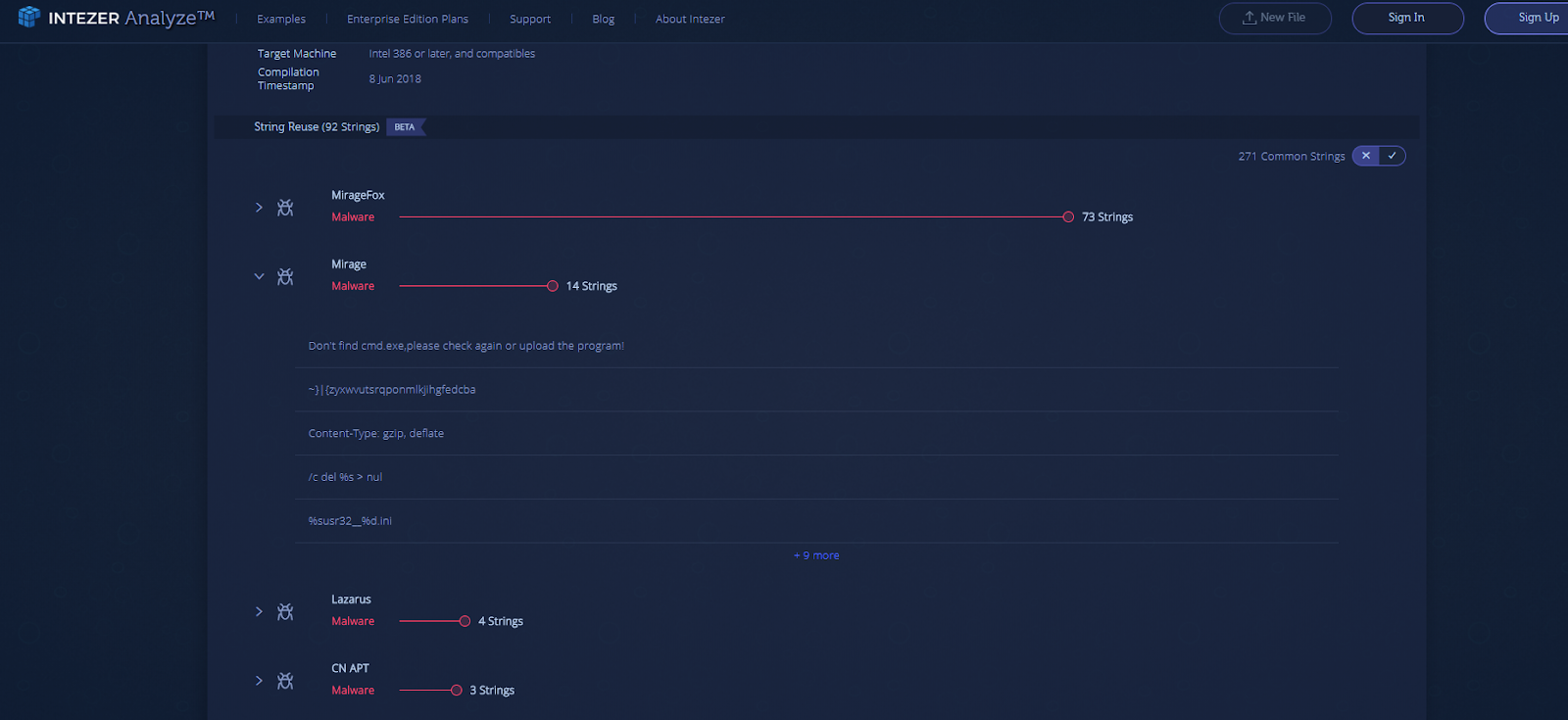The image size is (1568, 720).
Task: Click the MirageFox family name
Action: coord(358,196)
